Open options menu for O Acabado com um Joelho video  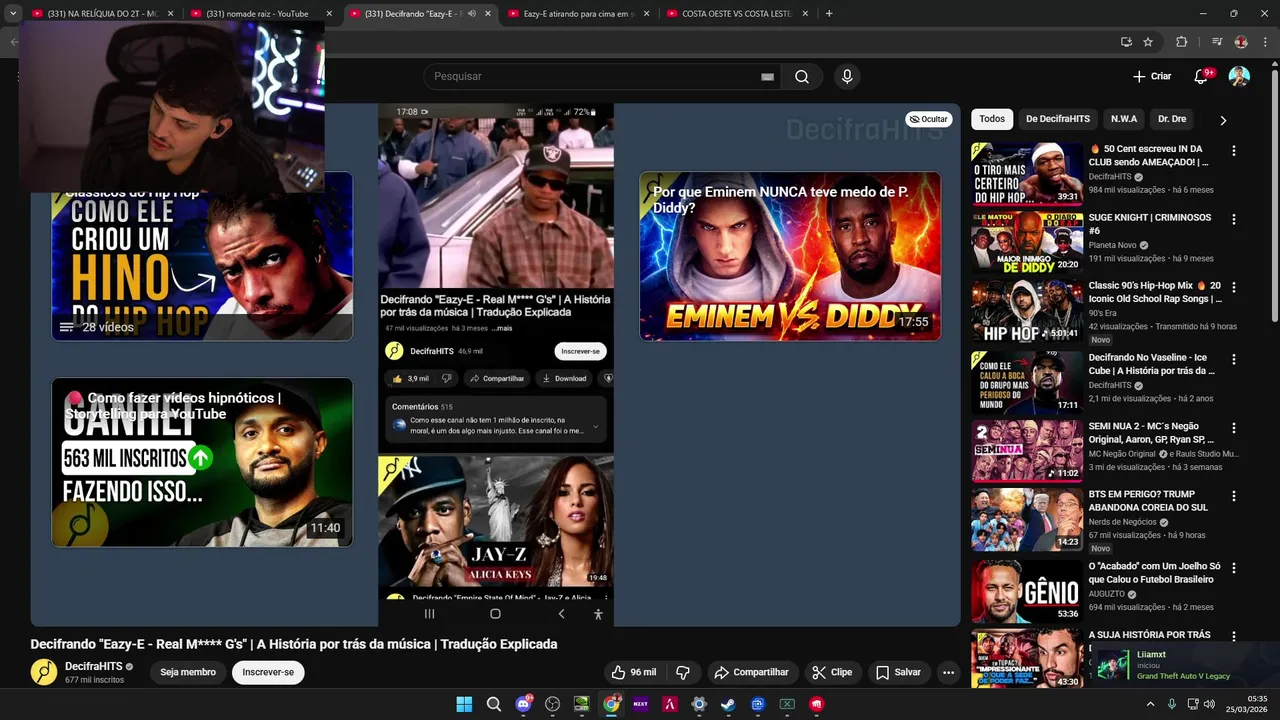(1234, 568)
